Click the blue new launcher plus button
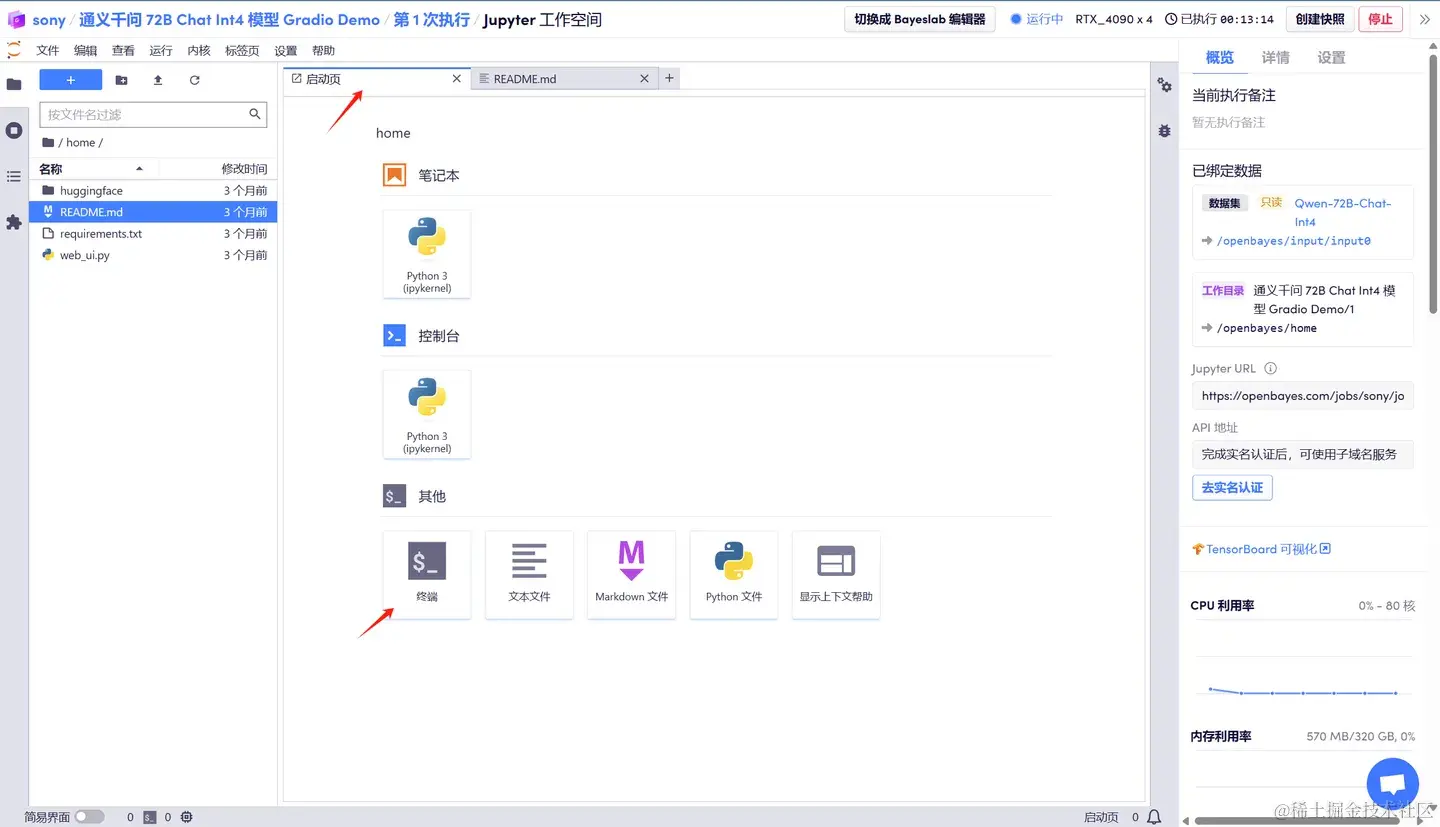Viewport: 1440px width, 827px height. (71, 80)
